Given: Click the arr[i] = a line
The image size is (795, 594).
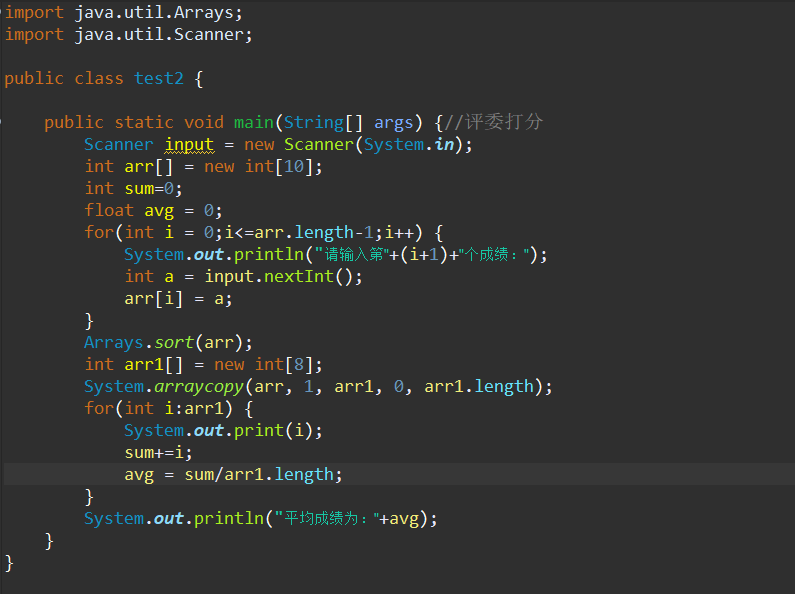Looking at the screenshot, I should (178, 299).
